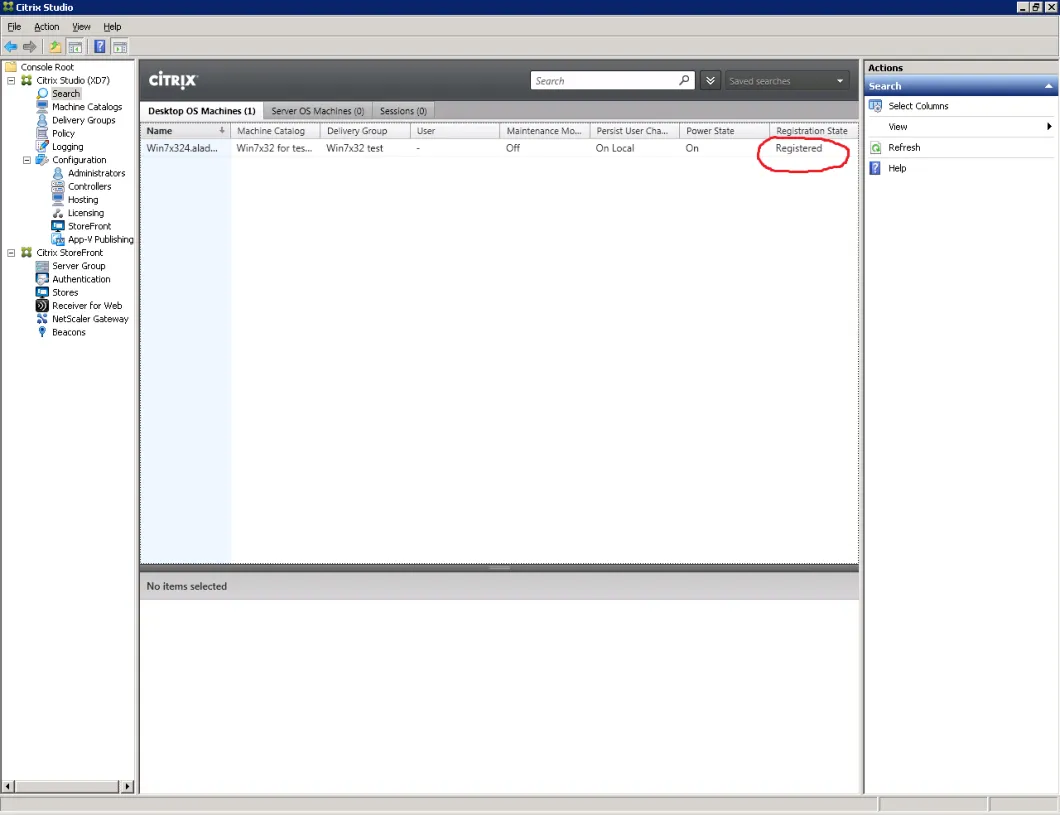Click Select Columns in Actions pane
This screenshot has width=1060, height=815.
click(918, 106)
